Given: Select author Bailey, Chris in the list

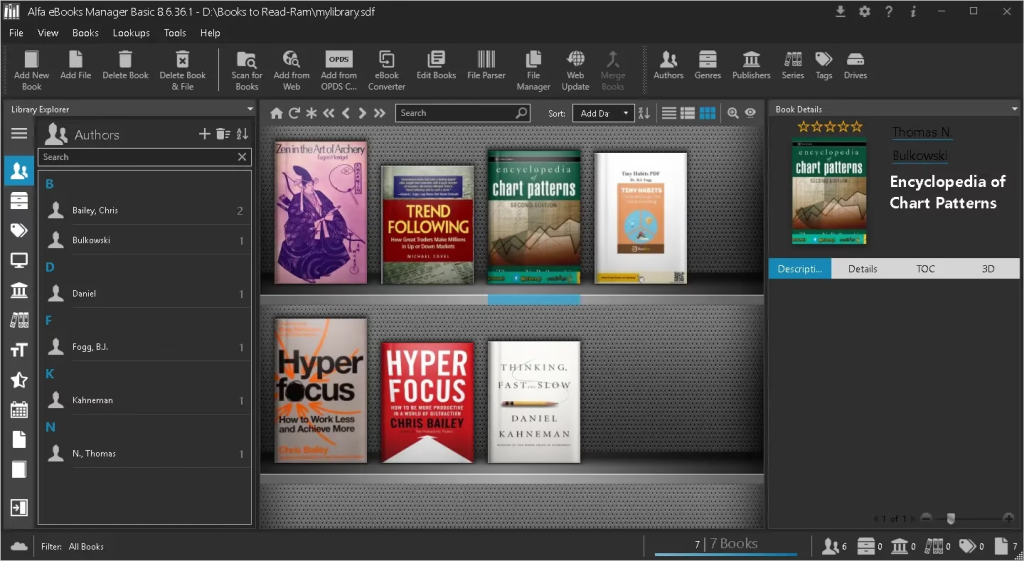Looking at the screenshot, I should [95, 211].
